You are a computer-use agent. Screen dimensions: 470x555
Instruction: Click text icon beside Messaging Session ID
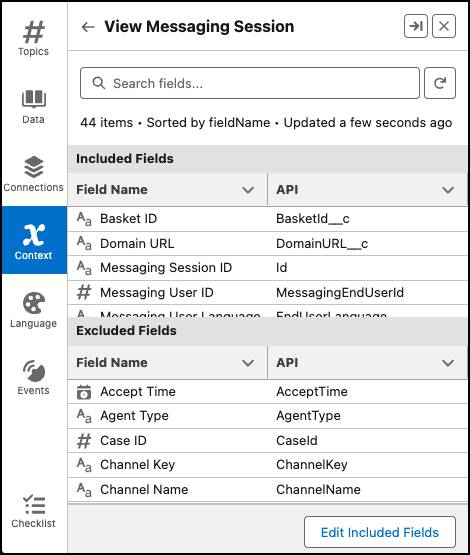84,268
